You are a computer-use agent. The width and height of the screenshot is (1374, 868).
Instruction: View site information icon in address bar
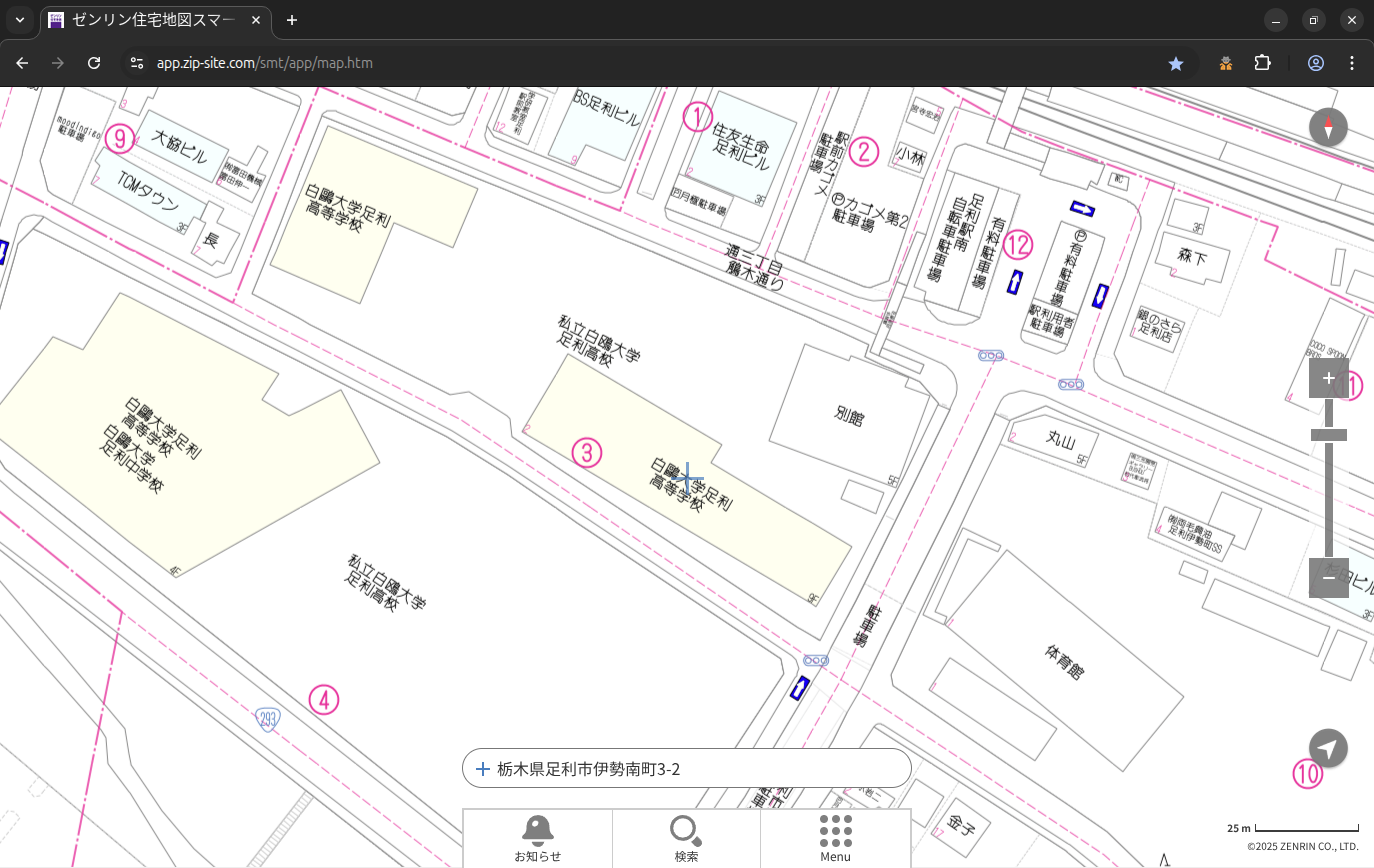click(x=138, y=63)
